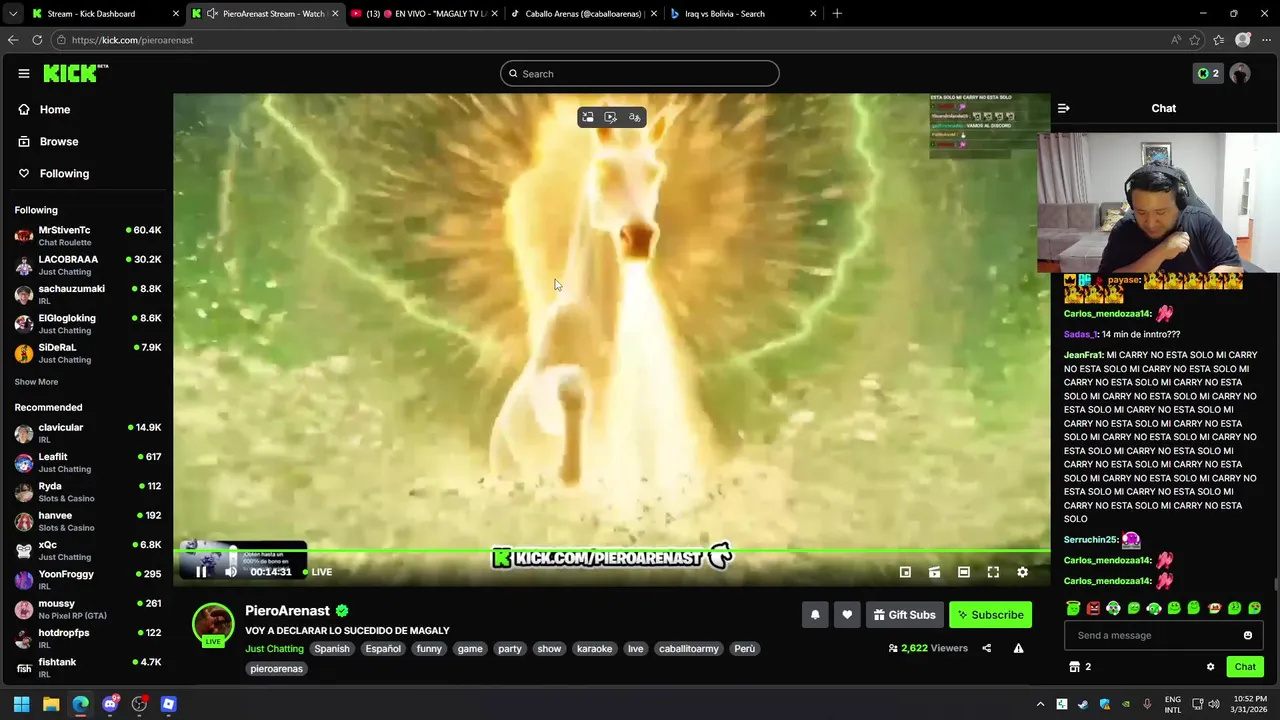Image resolution: width=1280 pixels, height=720 pixels.
Task: Click the Kick logo
Action: click(x=76, y=73)
